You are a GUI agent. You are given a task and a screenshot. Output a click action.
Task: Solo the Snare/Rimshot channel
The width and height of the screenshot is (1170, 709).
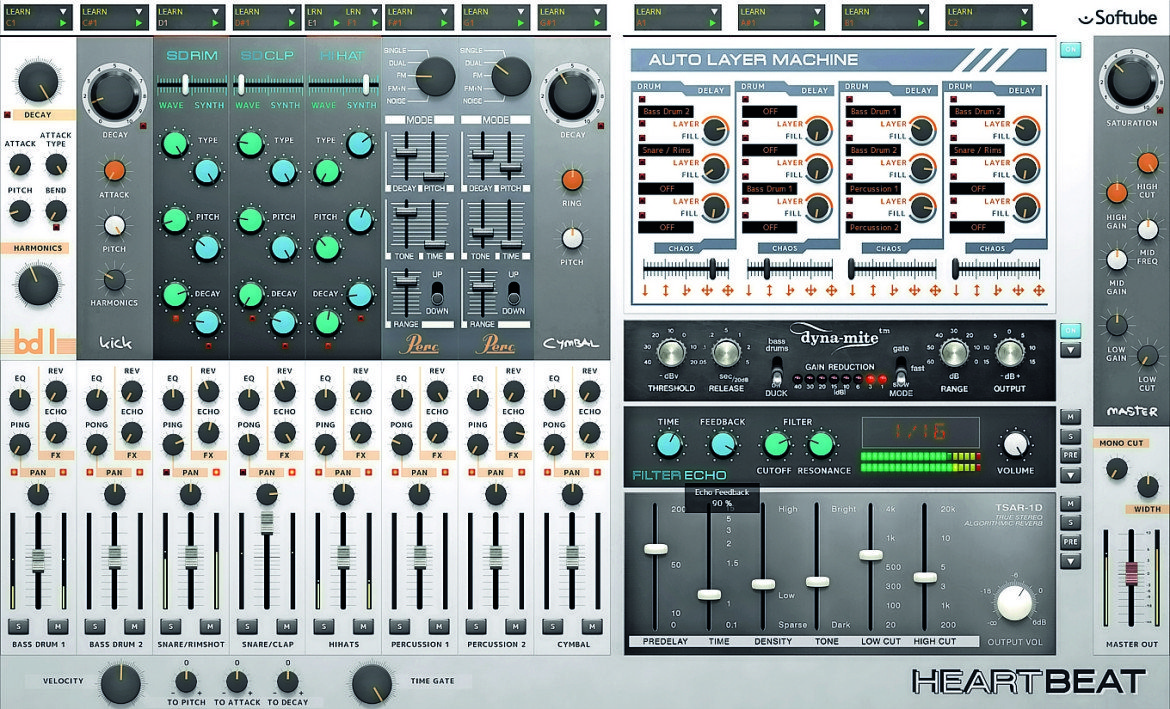tap(171, 625)
